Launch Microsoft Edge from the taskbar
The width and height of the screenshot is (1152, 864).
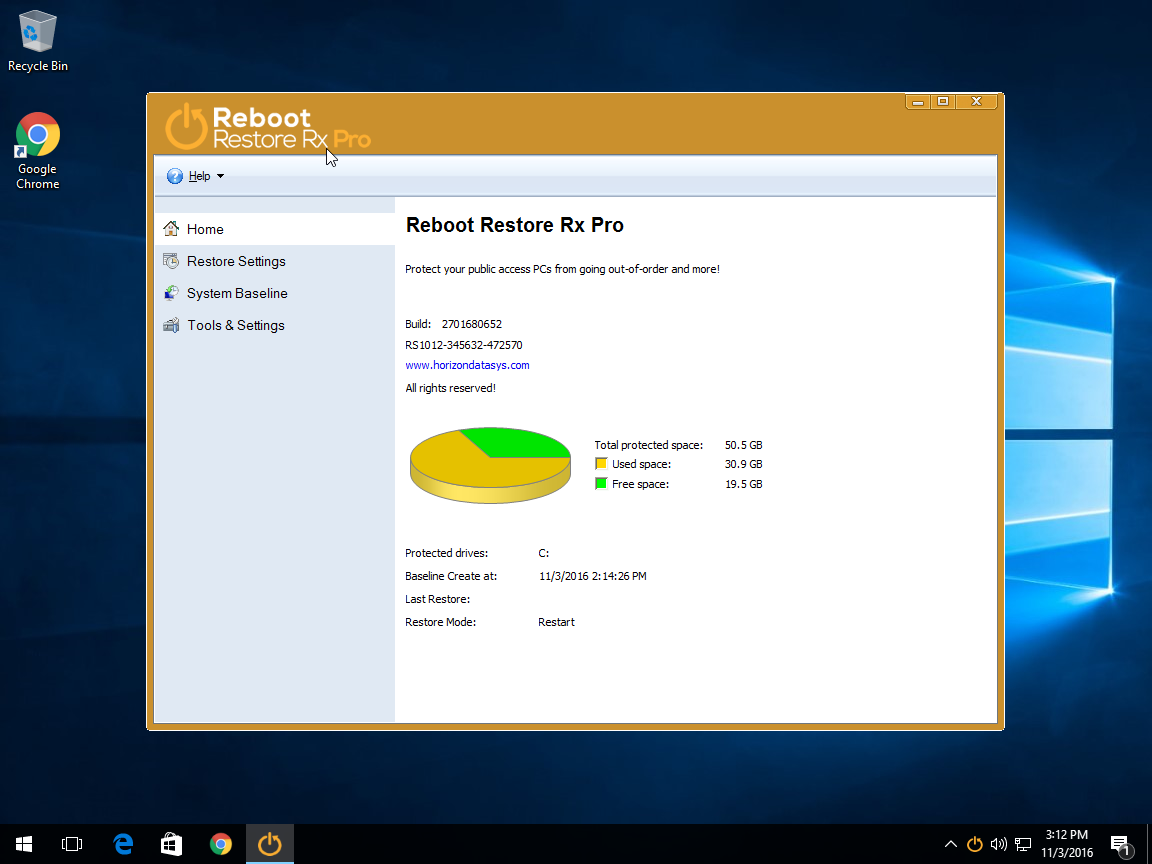[x=123, y=844]
